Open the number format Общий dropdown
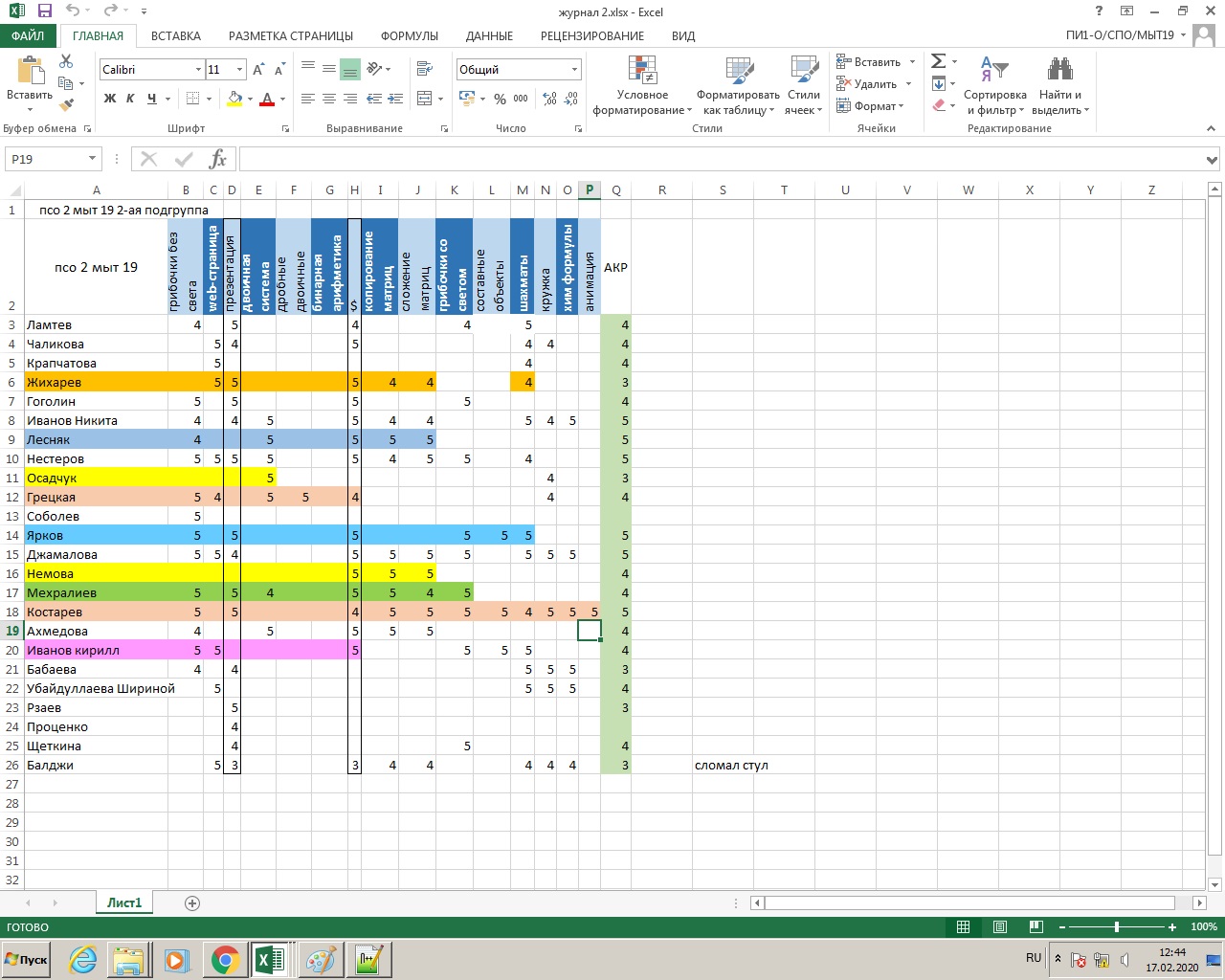 574,70
